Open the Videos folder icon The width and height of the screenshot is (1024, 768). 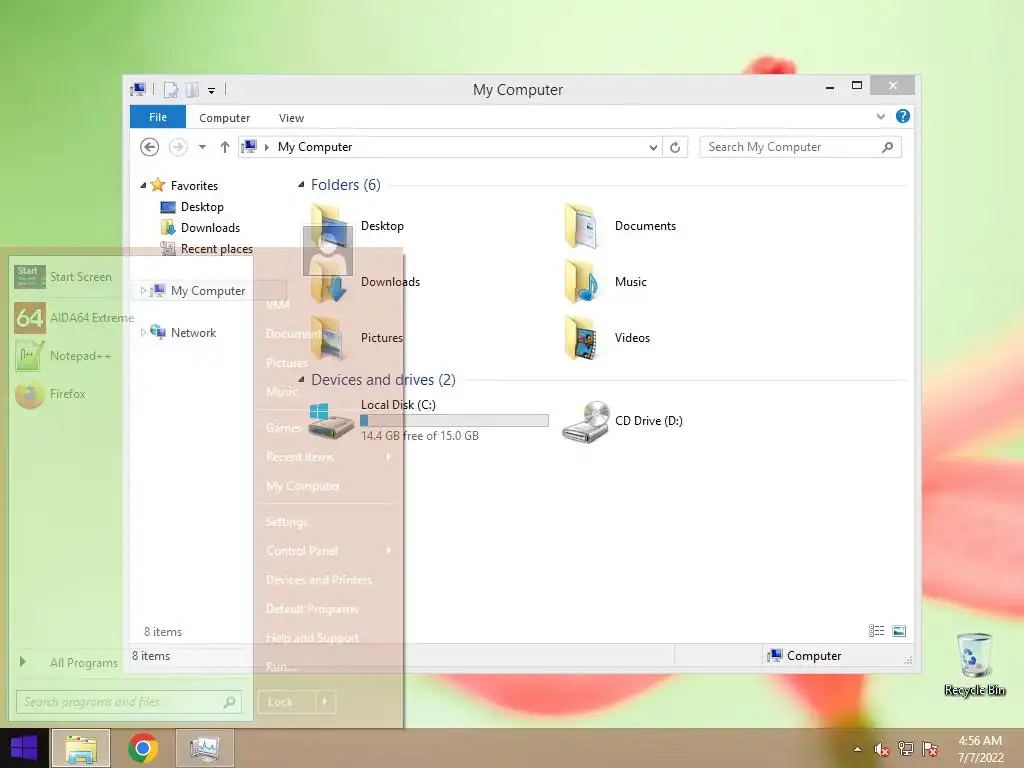pyautogui.click(x=581, y=338)
